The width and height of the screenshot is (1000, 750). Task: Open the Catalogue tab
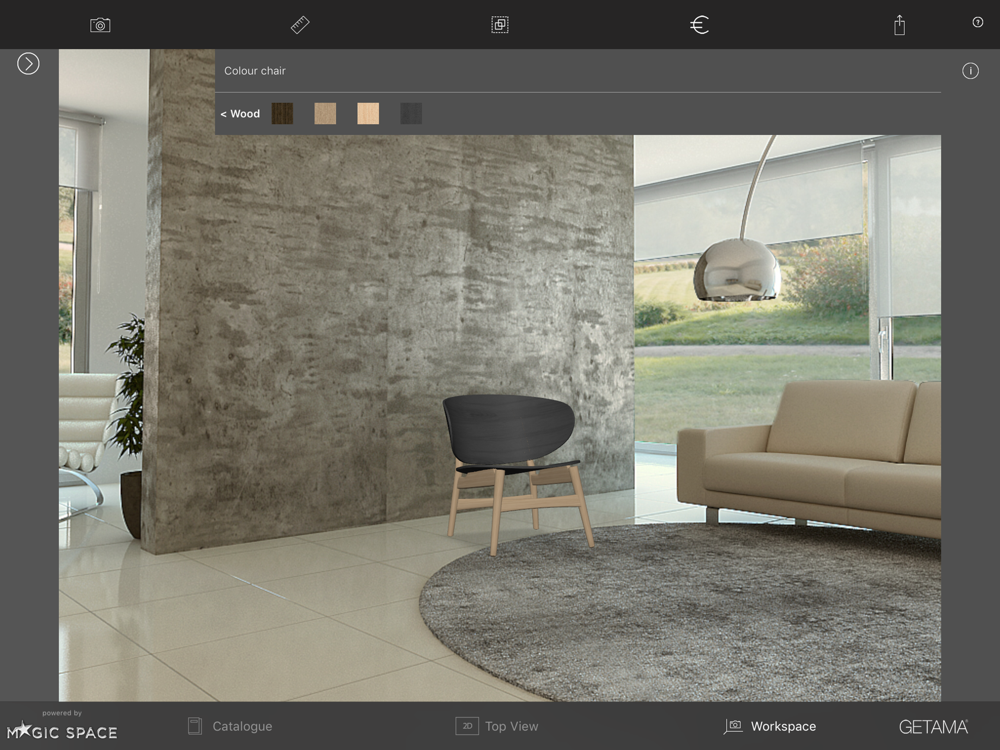(x=230, y=726)
